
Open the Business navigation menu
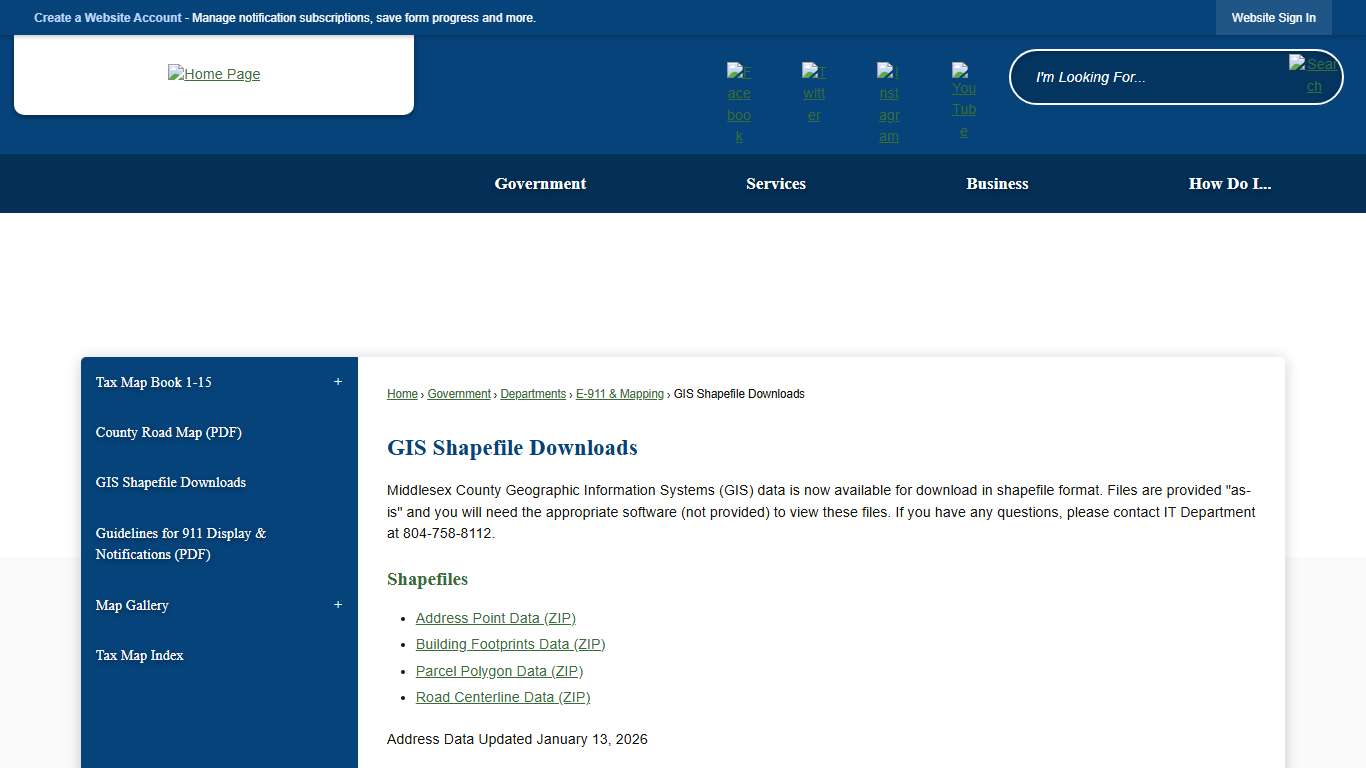[x=997, y=183]
